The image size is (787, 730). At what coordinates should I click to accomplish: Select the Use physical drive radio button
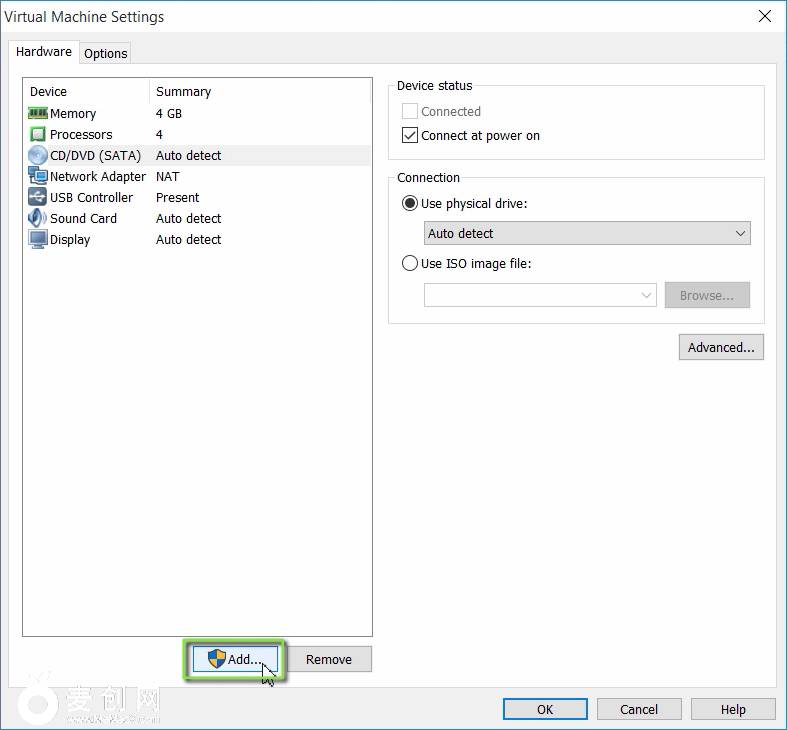[410, 204]
